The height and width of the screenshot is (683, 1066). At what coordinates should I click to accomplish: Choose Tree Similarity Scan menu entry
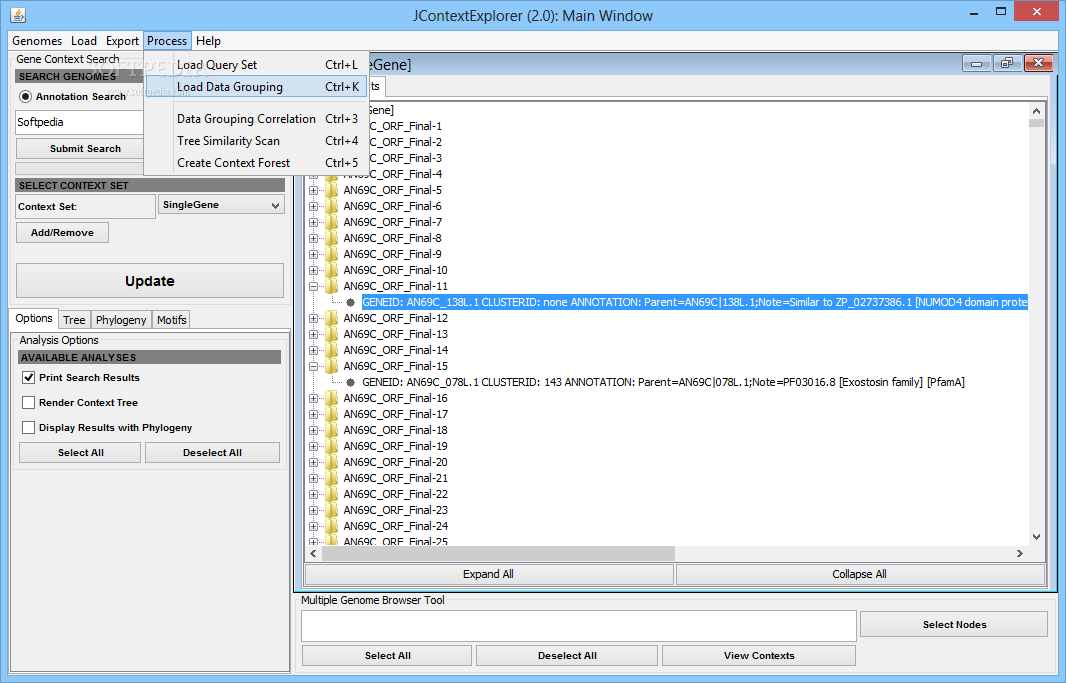[x=256, y=141]
